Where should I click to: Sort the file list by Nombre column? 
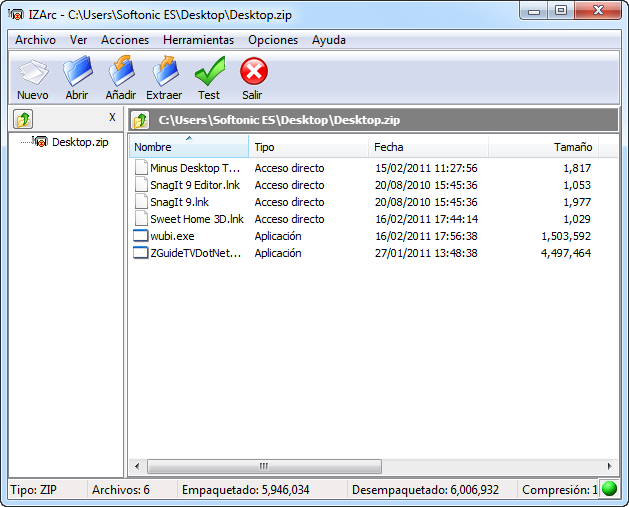(x=189, y=147)
